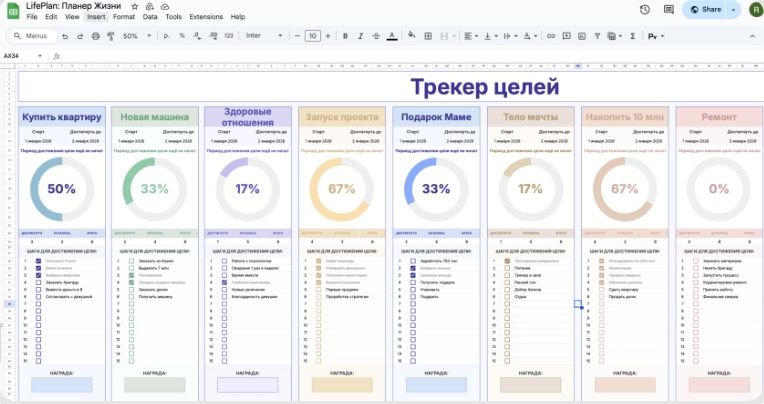This screenshot has width=764, height=404.
Task: Open the File menu
Action: pyautogui.click(x=32, y=17)
